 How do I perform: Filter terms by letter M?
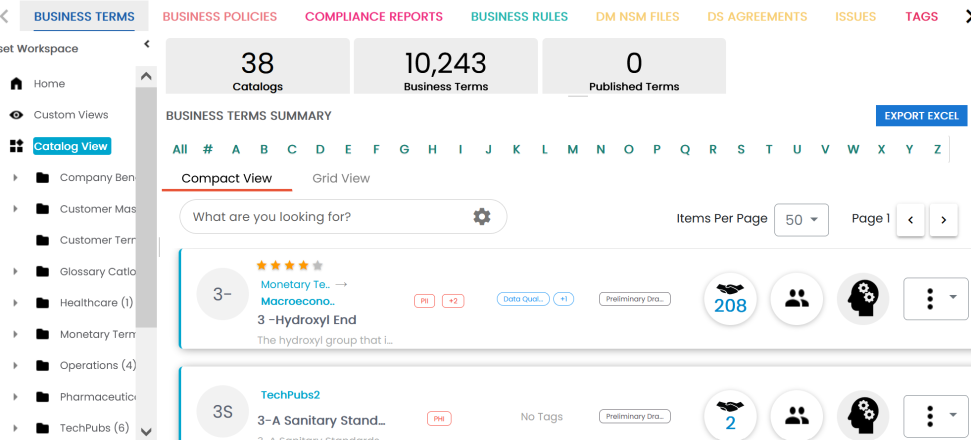(573, 150)
